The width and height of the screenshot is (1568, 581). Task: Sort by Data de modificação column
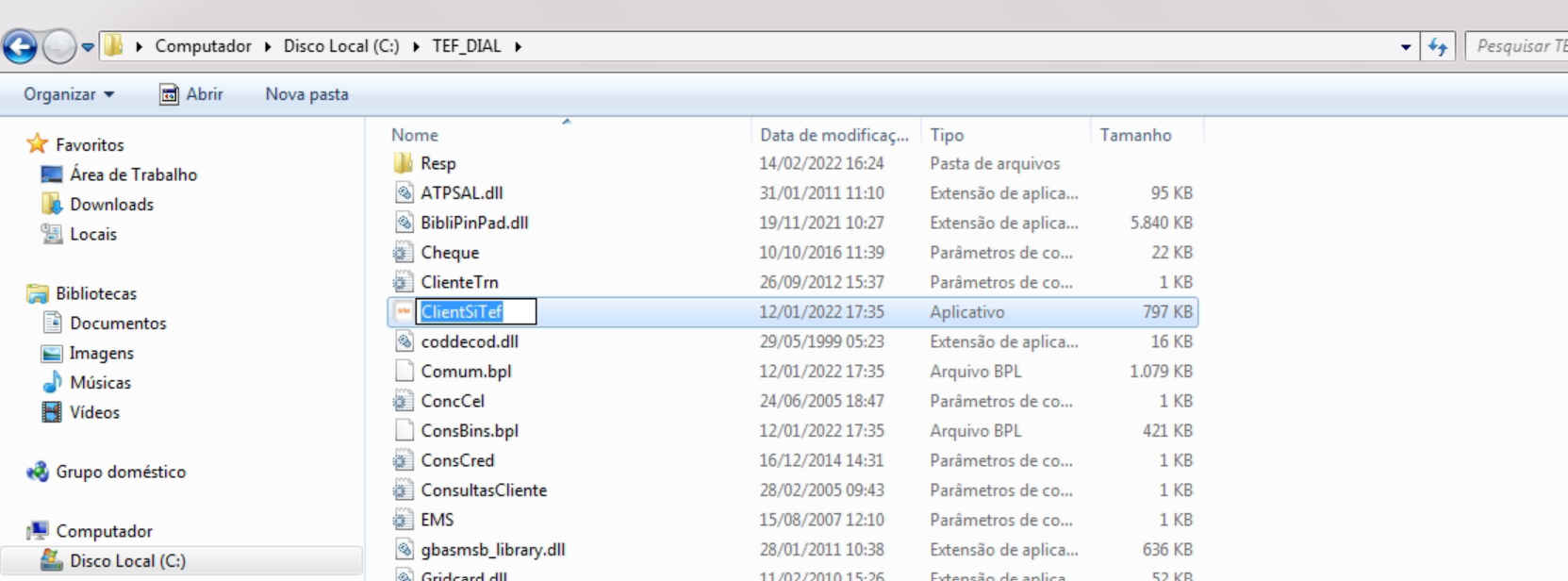pos(835,135)
